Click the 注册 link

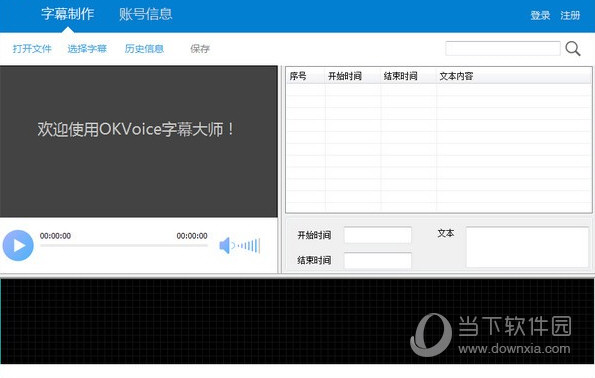tap(570, 15)
